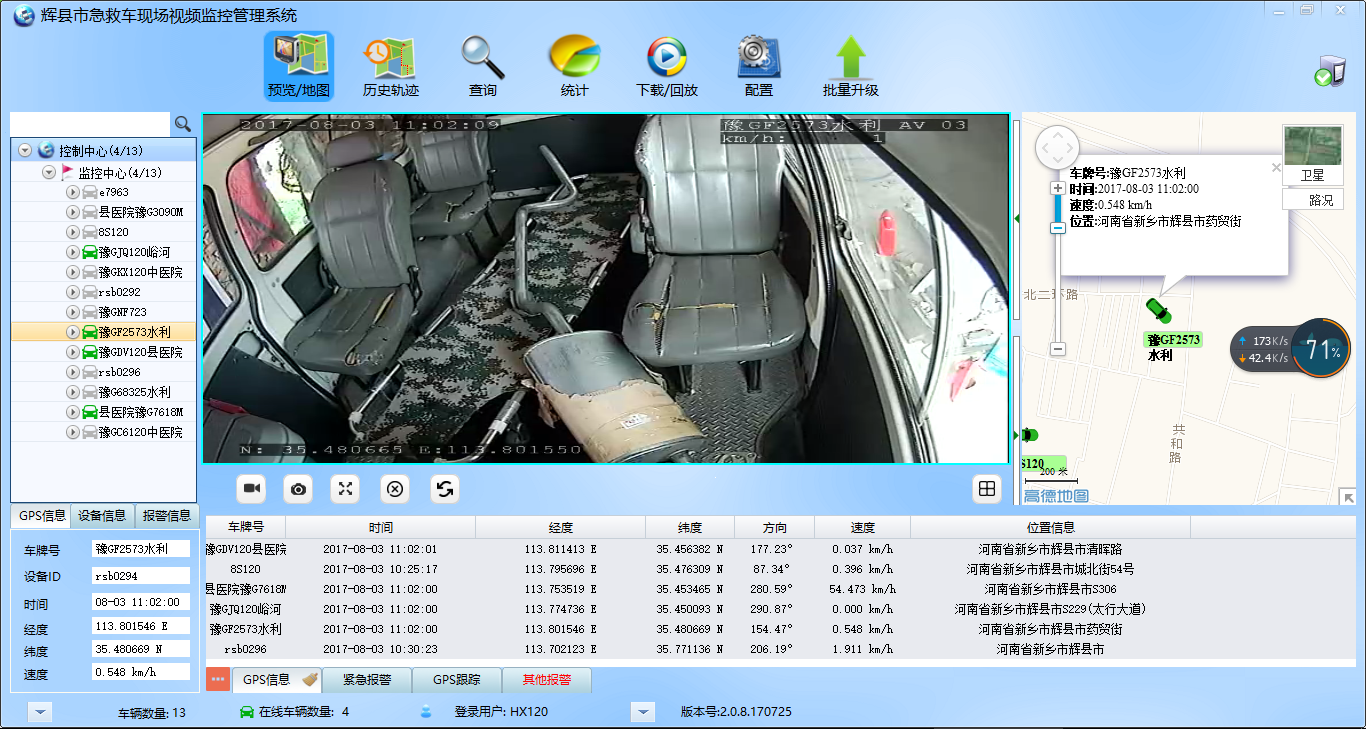The image size is (1366, 729).
Task: Open the 紧急报警 emergency alarm tab
Action: pos(367,680)
